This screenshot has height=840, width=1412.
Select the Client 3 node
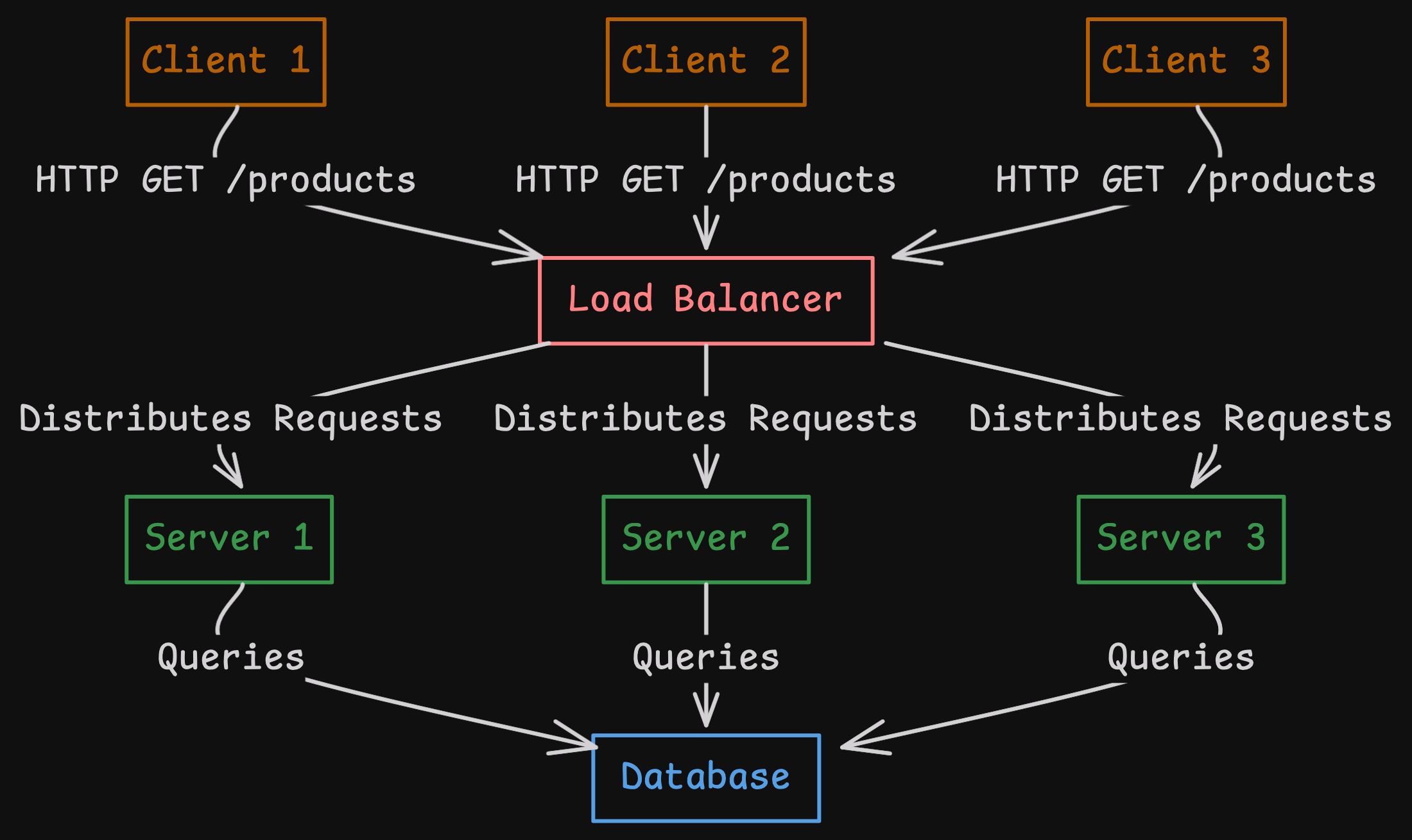pos(1186,61)
